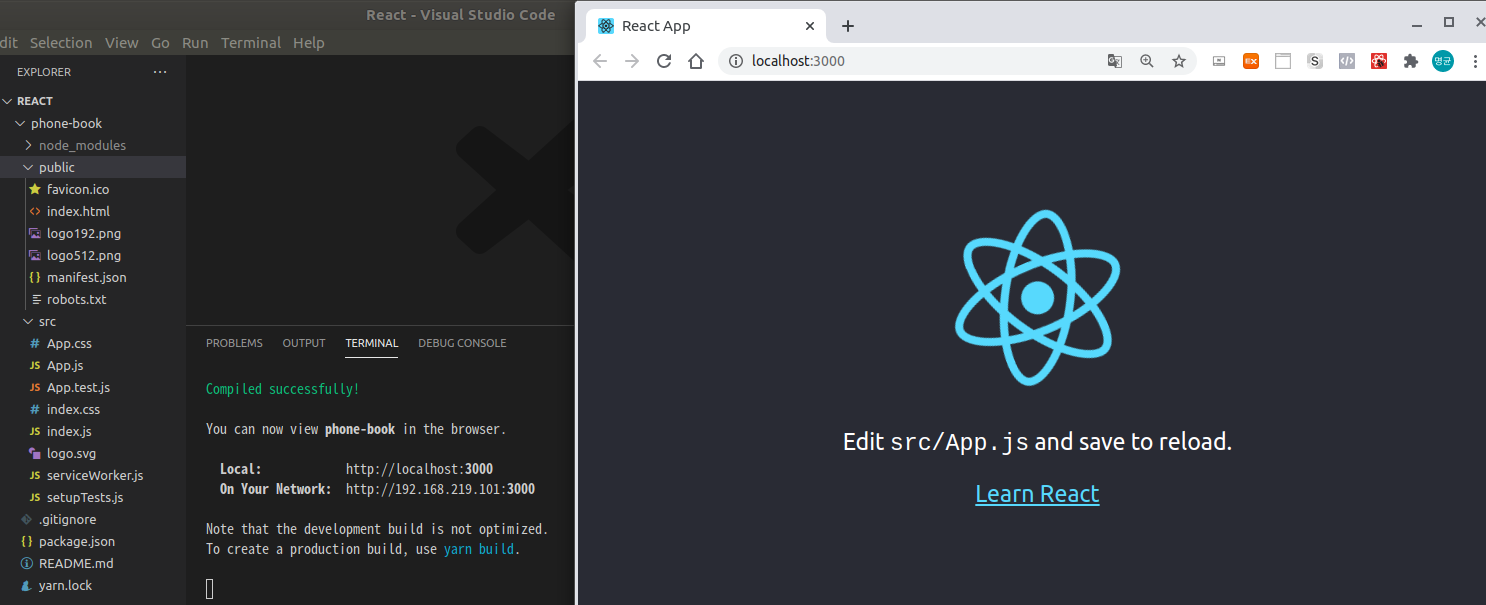This screenshot has width=1486, height=605.
Task: Click the React atom logo on the page
Action: coord(1037,297)
